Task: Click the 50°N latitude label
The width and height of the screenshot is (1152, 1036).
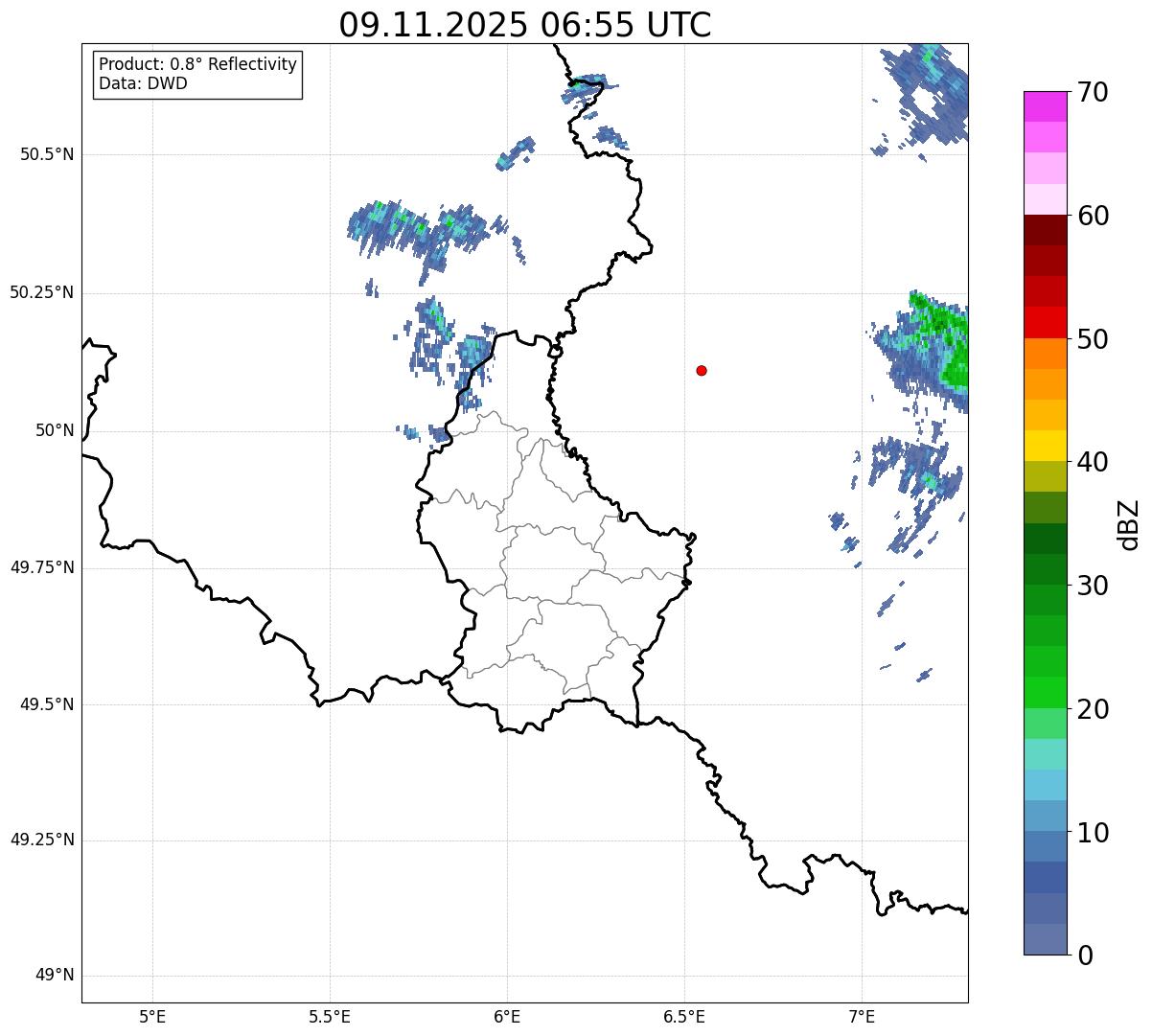Action: pyautogui.click(x=56, y=430)
